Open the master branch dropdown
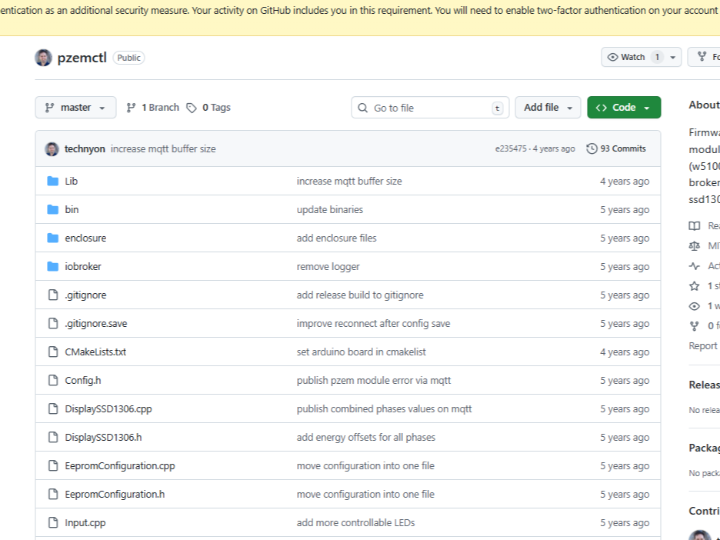This screenshot has width=720, height=540. point(75,108)
